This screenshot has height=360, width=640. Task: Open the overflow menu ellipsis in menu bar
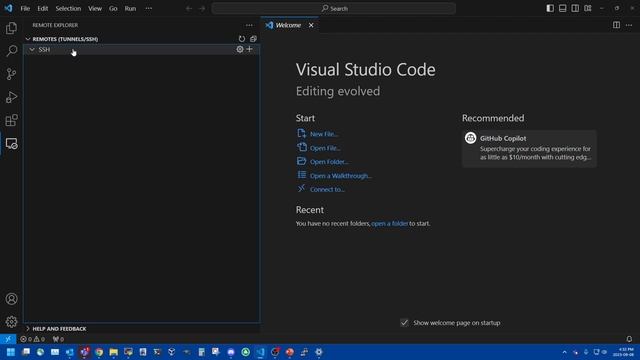[x=149, y=8]
